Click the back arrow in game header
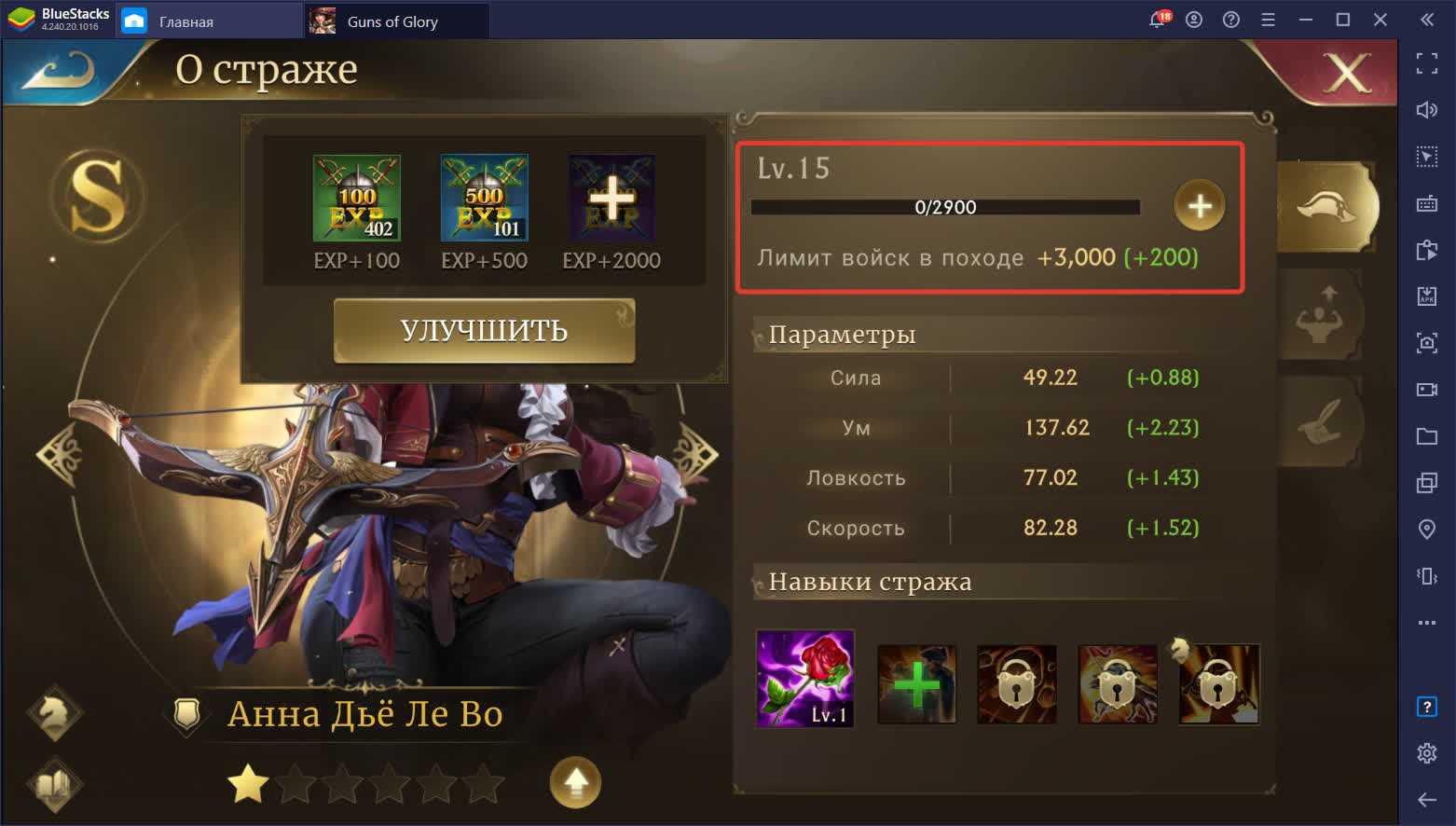The width and height of the screenshot is (1456, 826). click(x=58, y=71)
